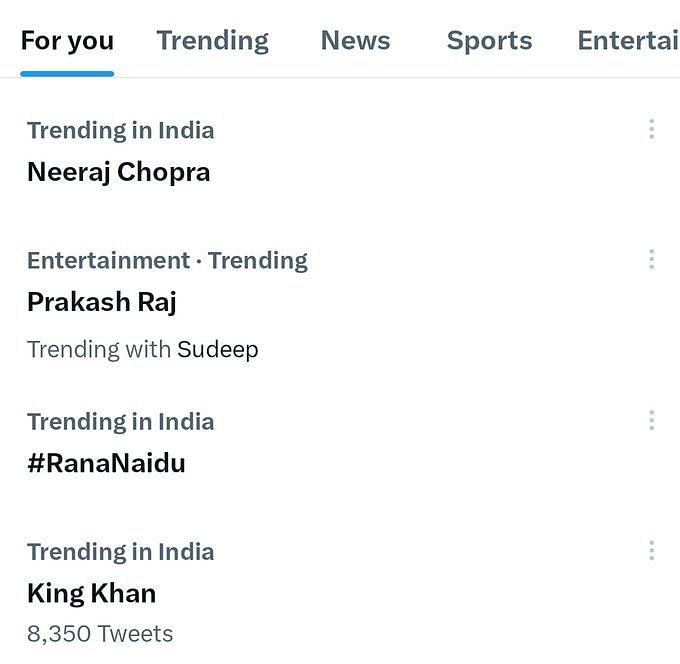Open three-dot menu beside #RanaNaidu trend
Image resolution: width=680 pixels, height=664 pixels.
(651, 420)
